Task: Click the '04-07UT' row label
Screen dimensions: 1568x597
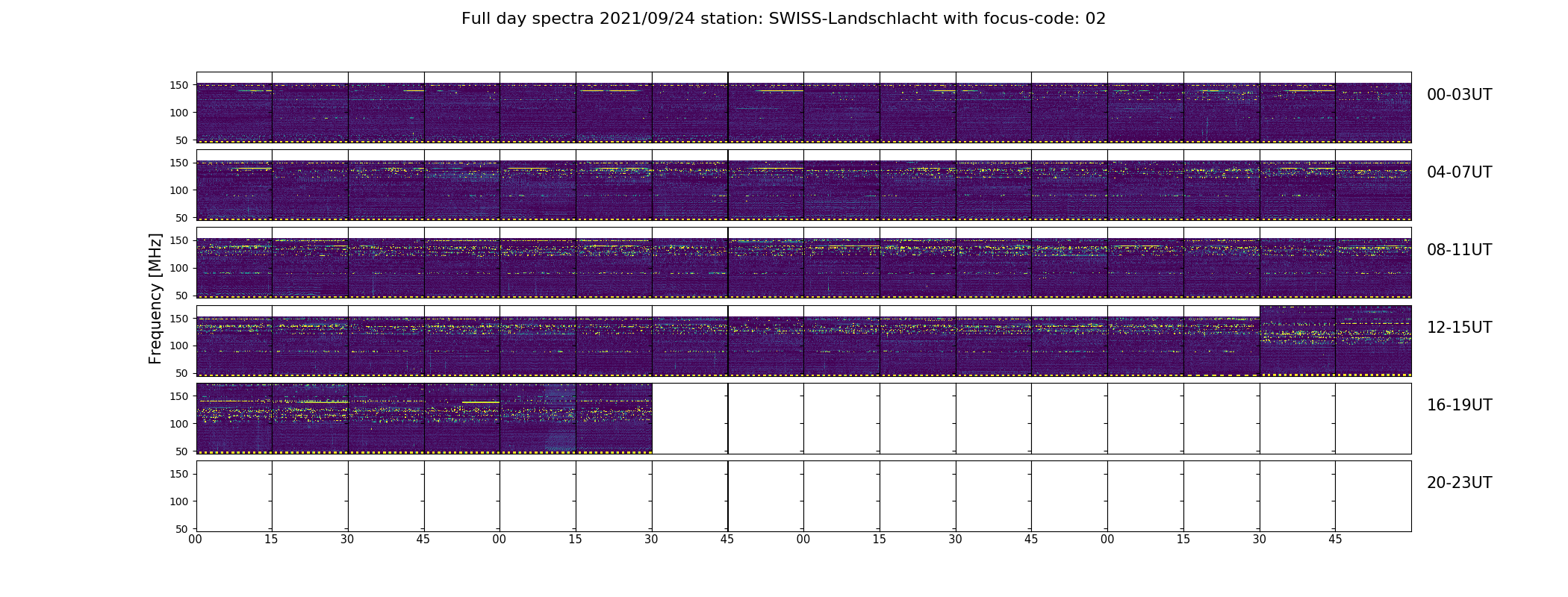Action: [x=1459, y=172]
